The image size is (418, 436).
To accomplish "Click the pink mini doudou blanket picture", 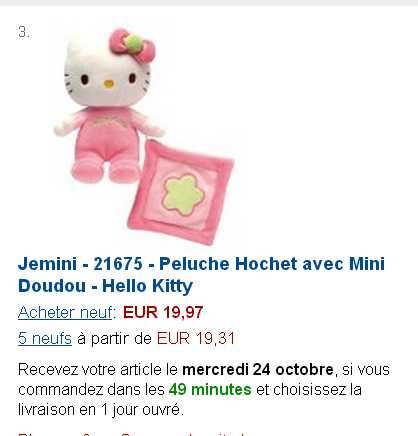I will (x=181, y=192).
